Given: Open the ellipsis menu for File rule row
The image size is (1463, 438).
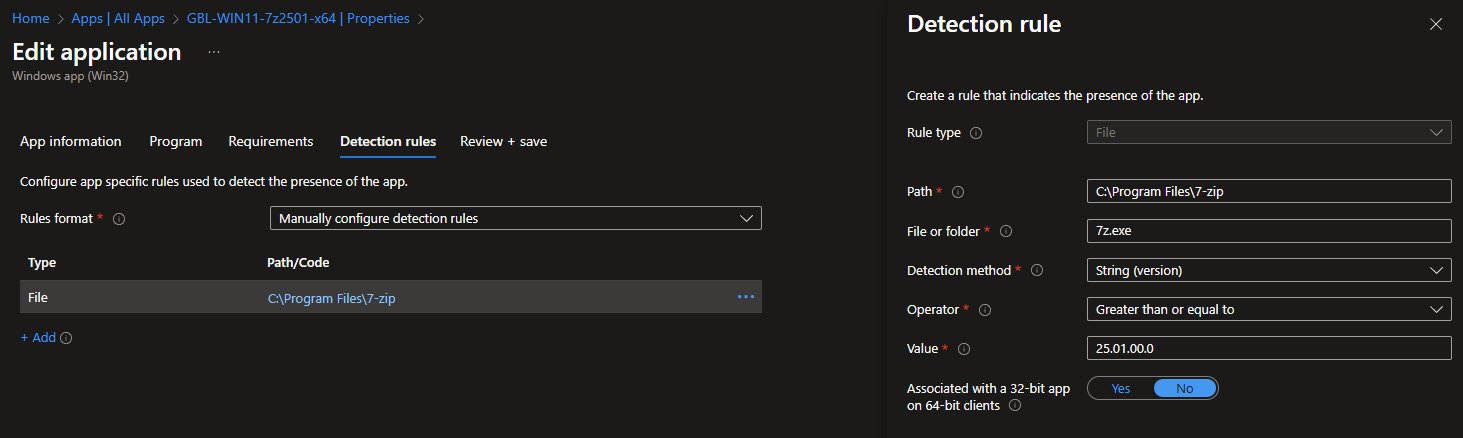Looking at the screenshot, I should [745, 297].
